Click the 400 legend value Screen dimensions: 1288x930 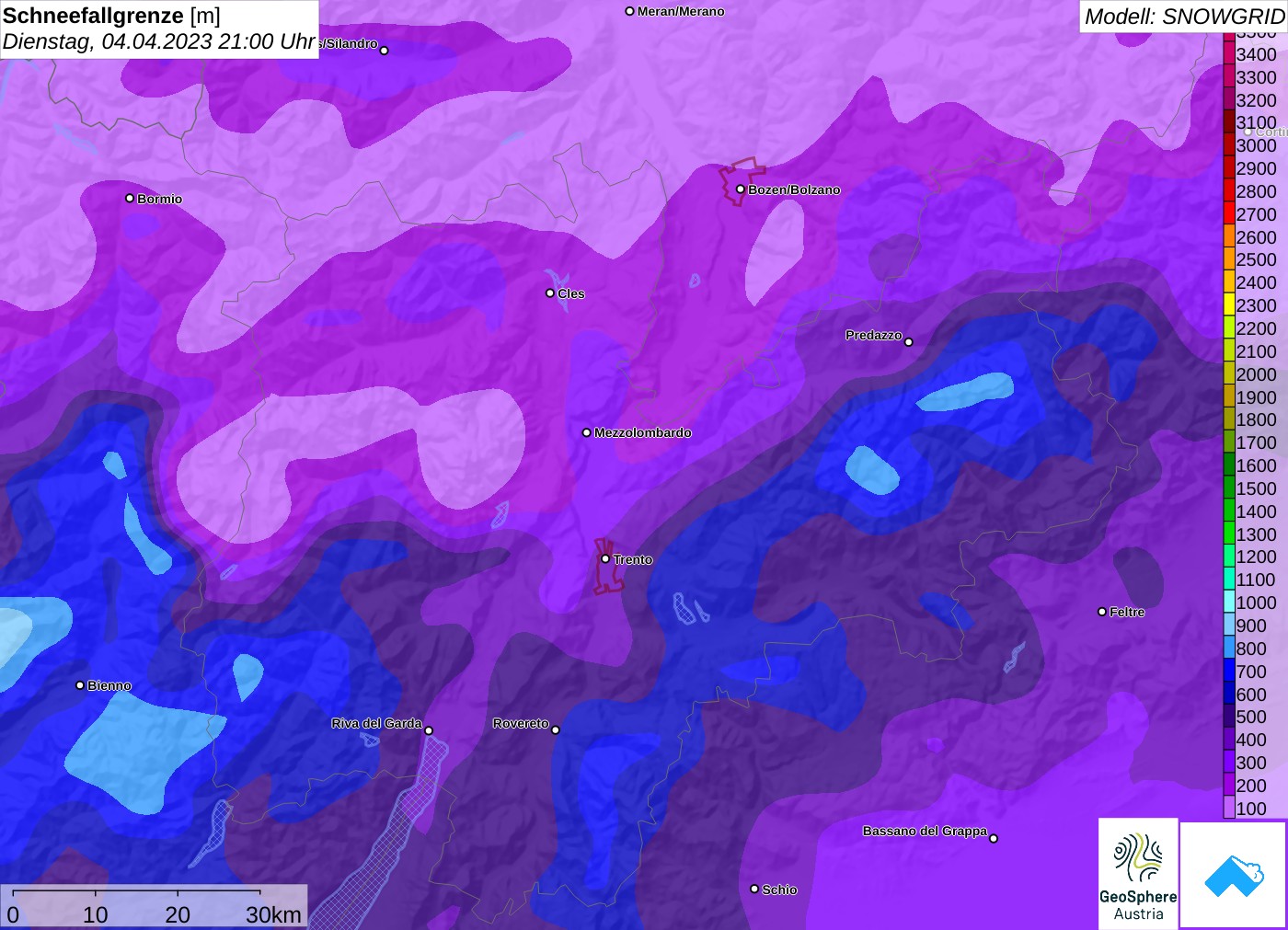pos(1251,740)
